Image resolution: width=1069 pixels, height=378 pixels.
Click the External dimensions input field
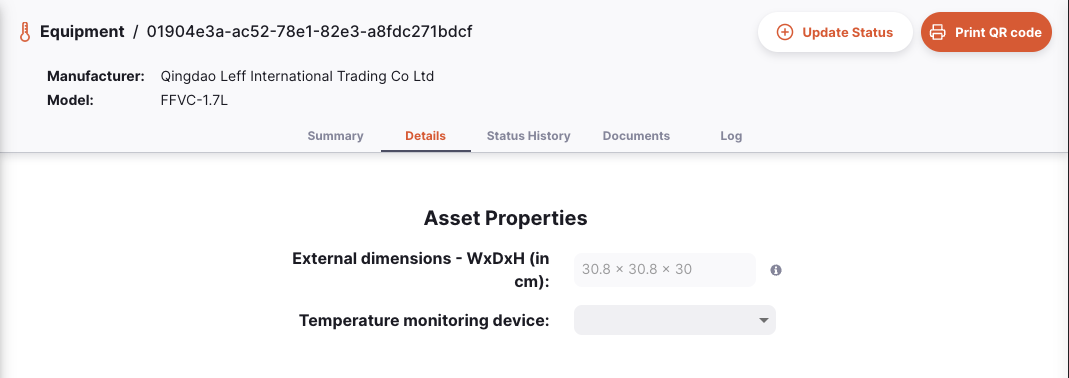pos(665,270)
